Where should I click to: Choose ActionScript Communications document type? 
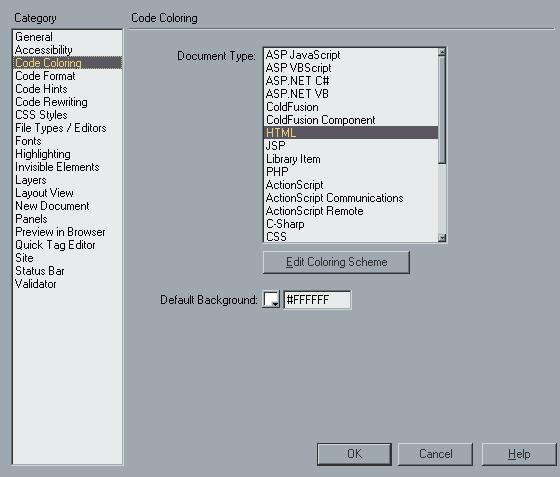point(351,198)
